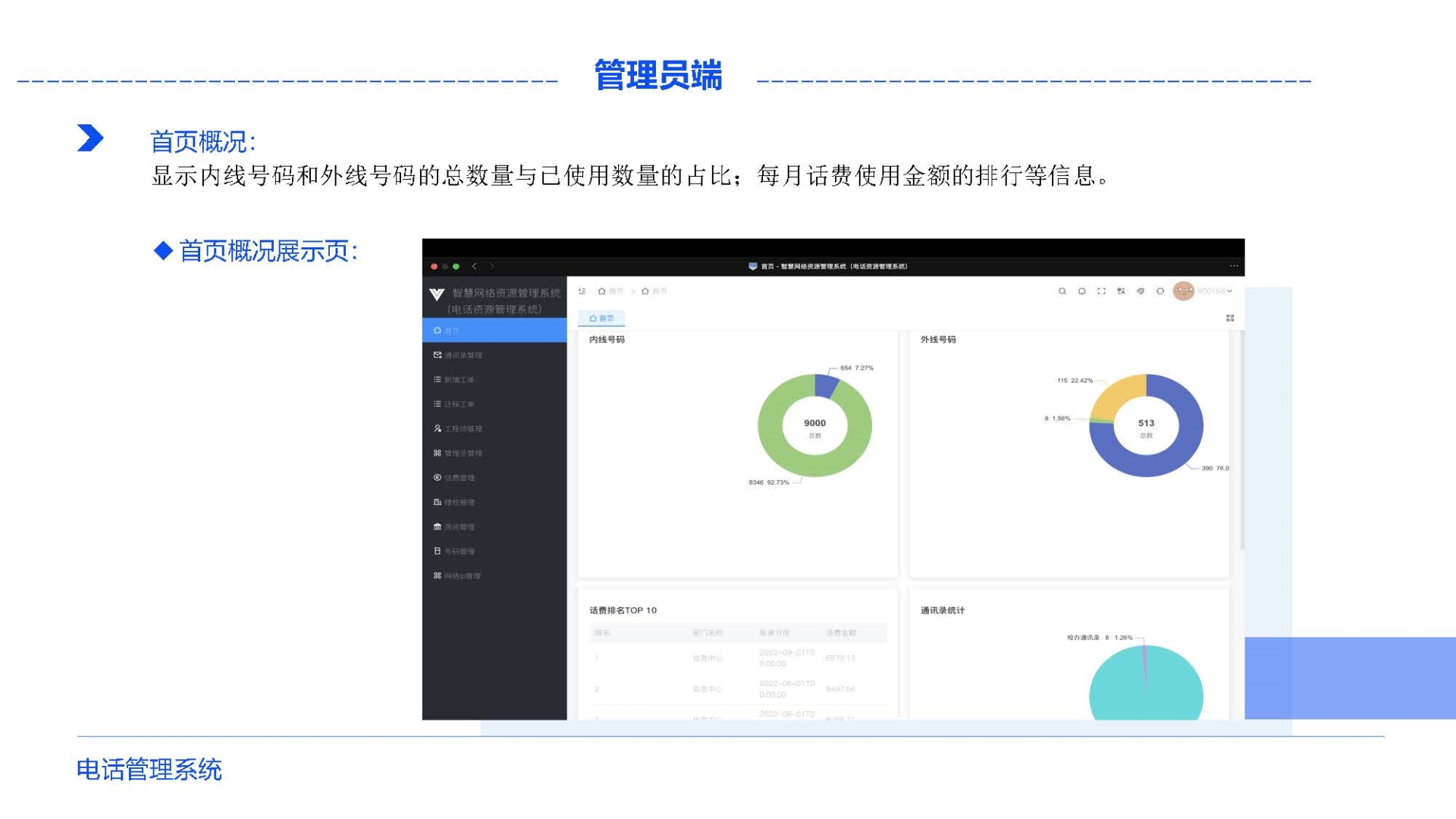Open 号码管理 in the sidebar

460,551
